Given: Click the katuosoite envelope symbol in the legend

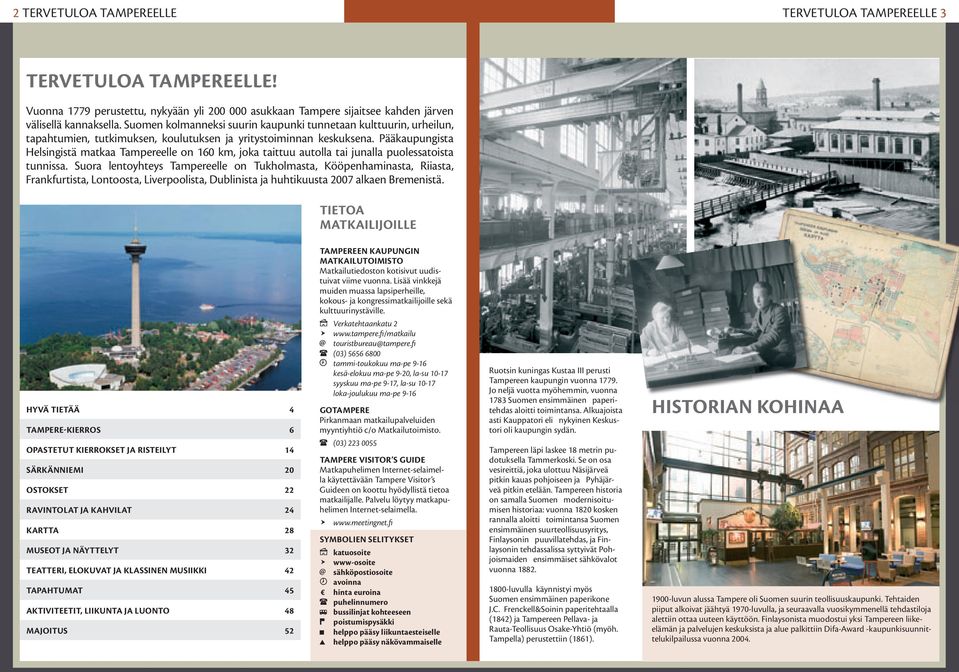Looking at the screenshot, I should point(323,552).
